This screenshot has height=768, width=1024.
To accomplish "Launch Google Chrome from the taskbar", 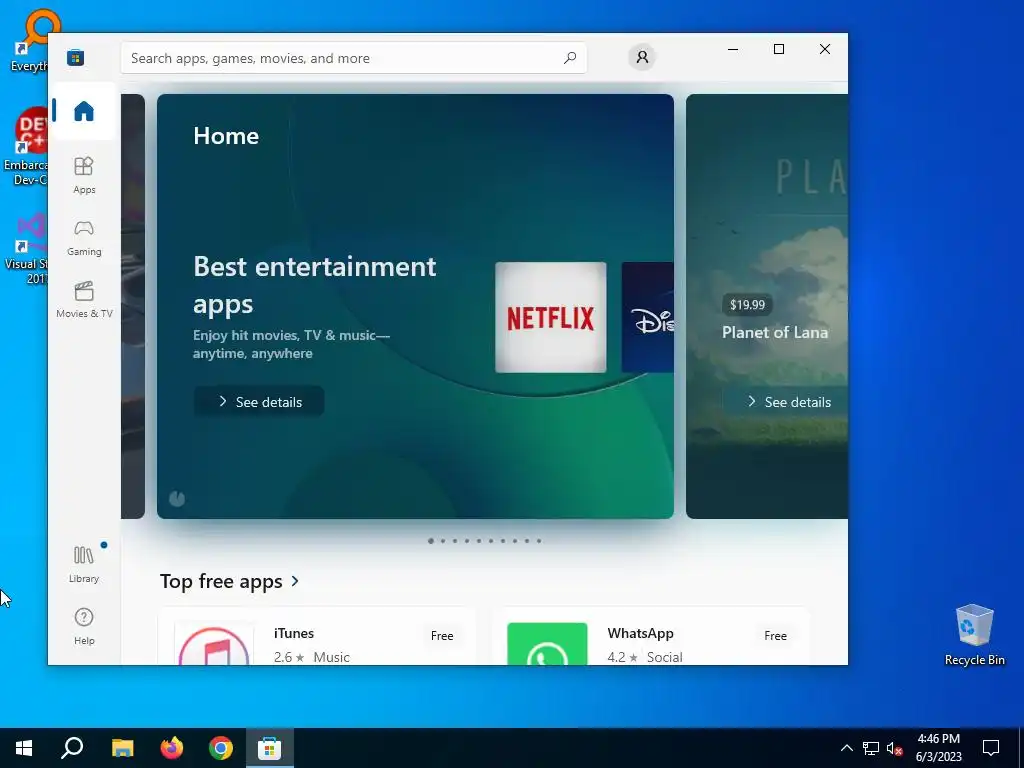I will [x=221, y=748].
